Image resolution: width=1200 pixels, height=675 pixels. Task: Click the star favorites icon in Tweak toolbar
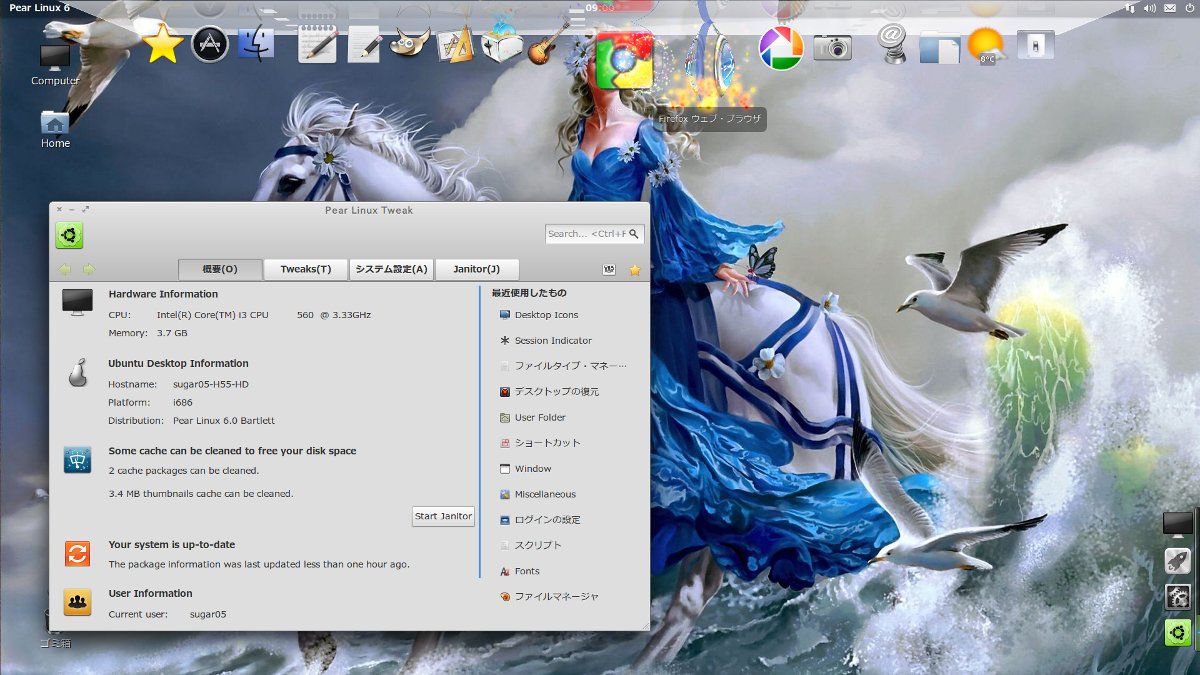pos(634,270)
